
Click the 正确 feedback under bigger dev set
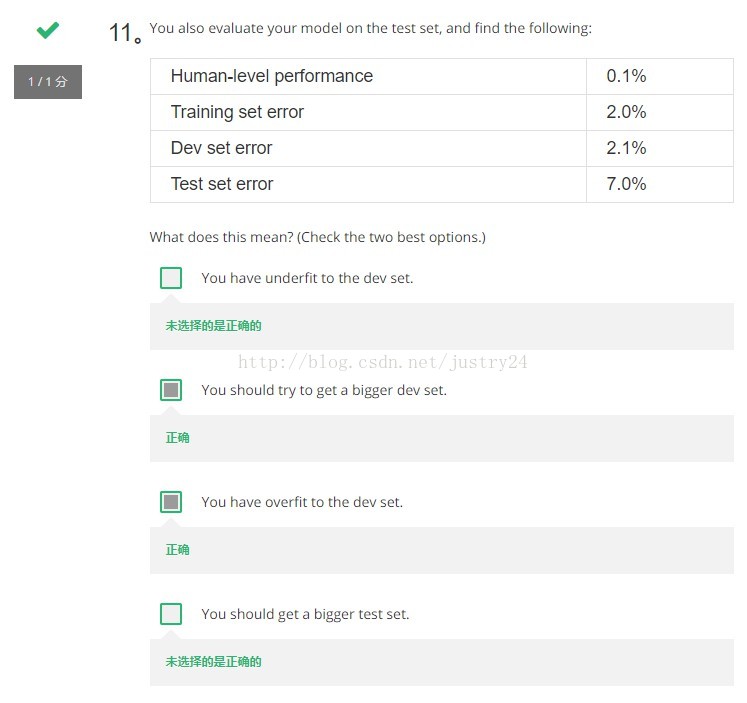177,438
